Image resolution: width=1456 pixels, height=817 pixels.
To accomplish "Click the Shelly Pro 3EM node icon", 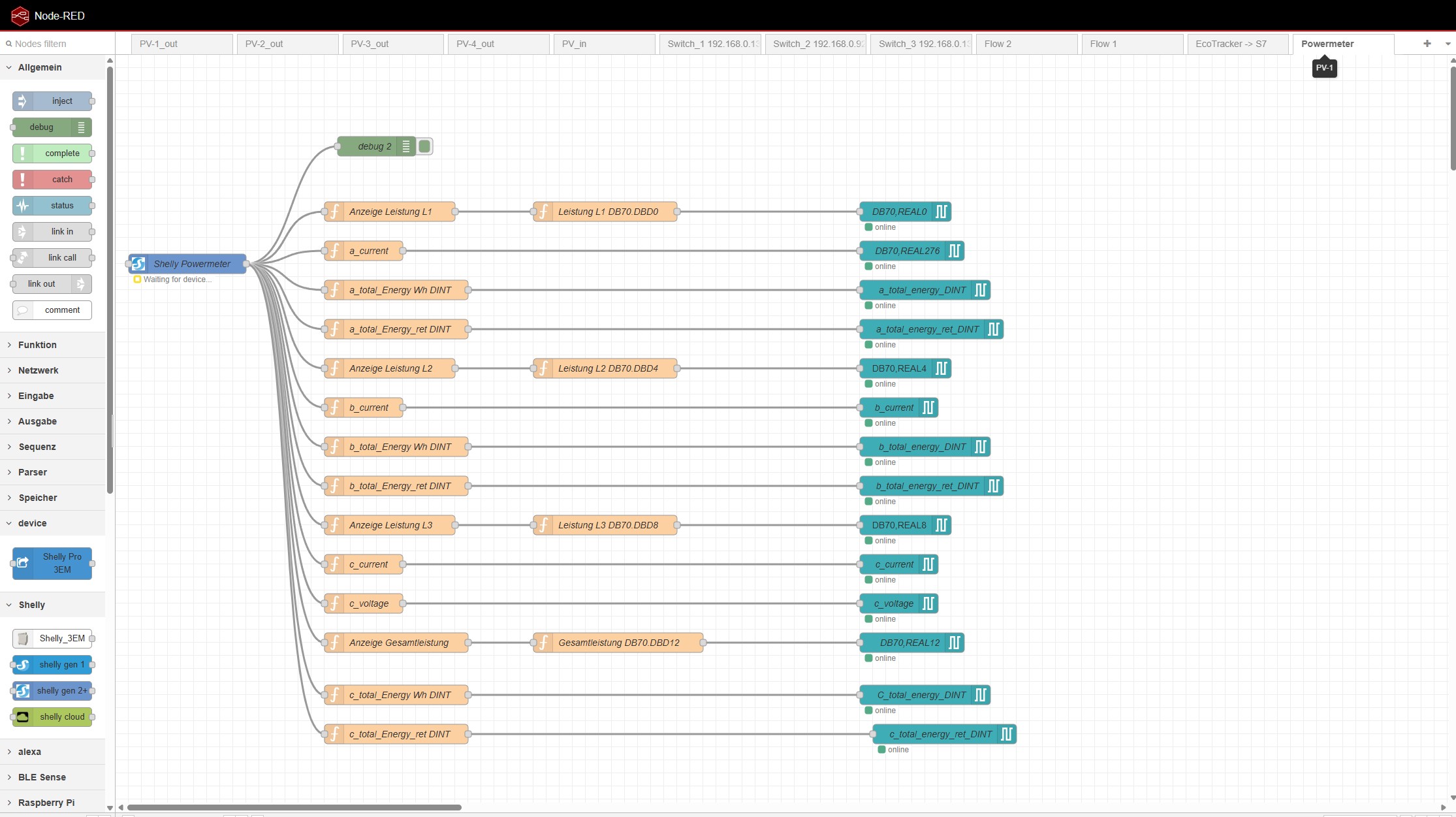I will coord(23,563).
